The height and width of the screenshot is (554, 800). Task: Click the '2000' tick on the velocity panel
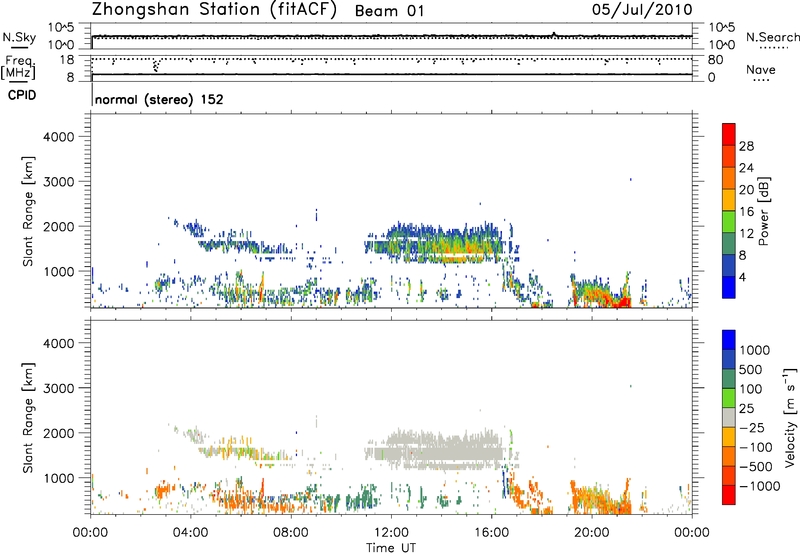tap(59, 433)
